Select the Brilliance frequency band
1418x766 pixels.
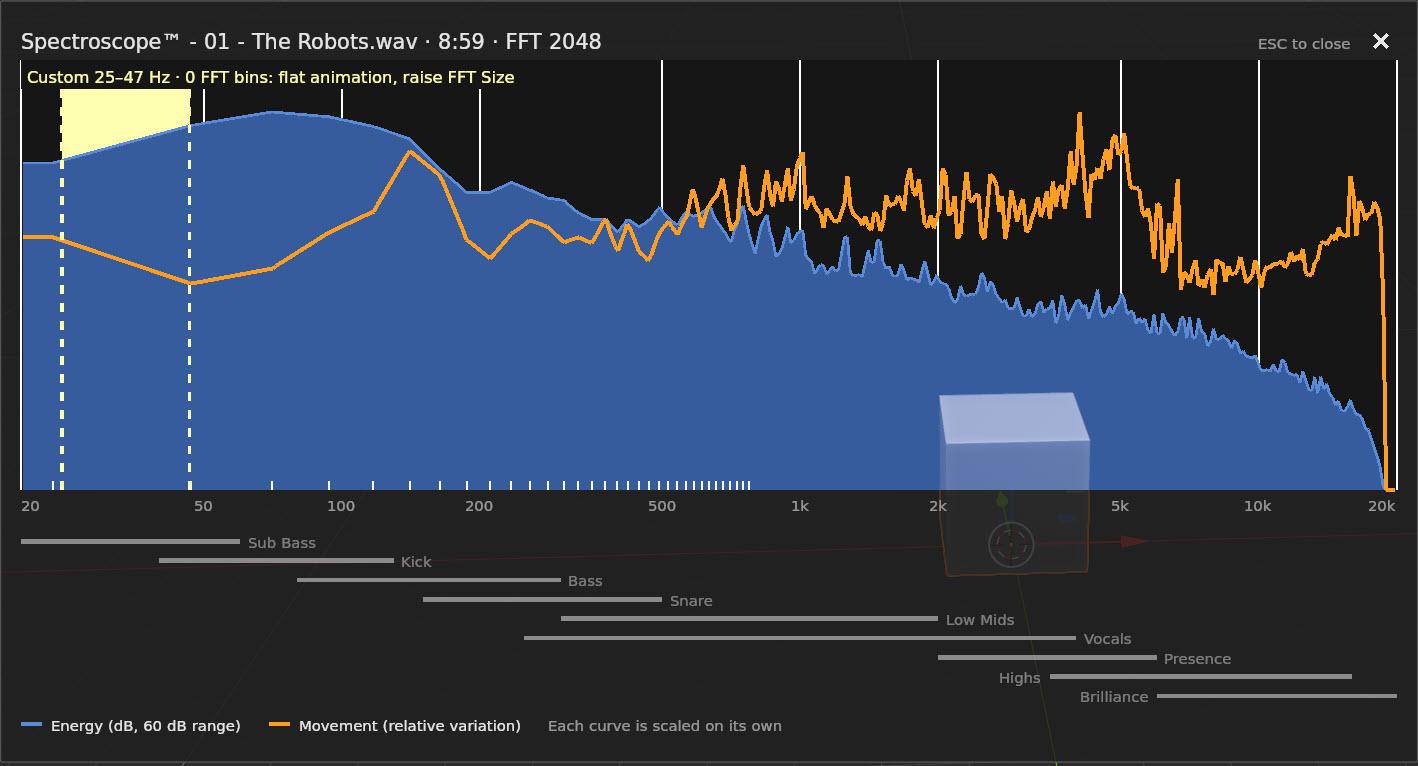tap(1238, 696)
